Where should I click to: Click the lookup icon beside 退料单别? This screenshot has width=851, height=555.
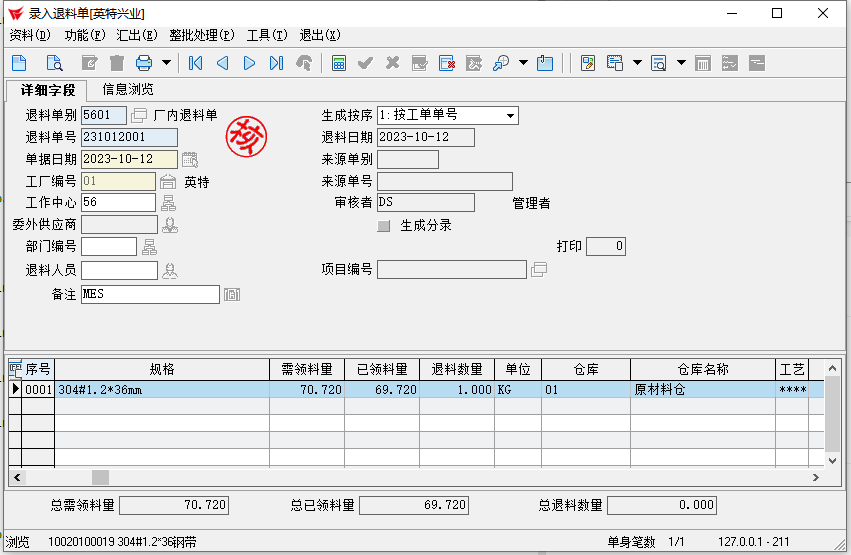click(x=139, y=115)
